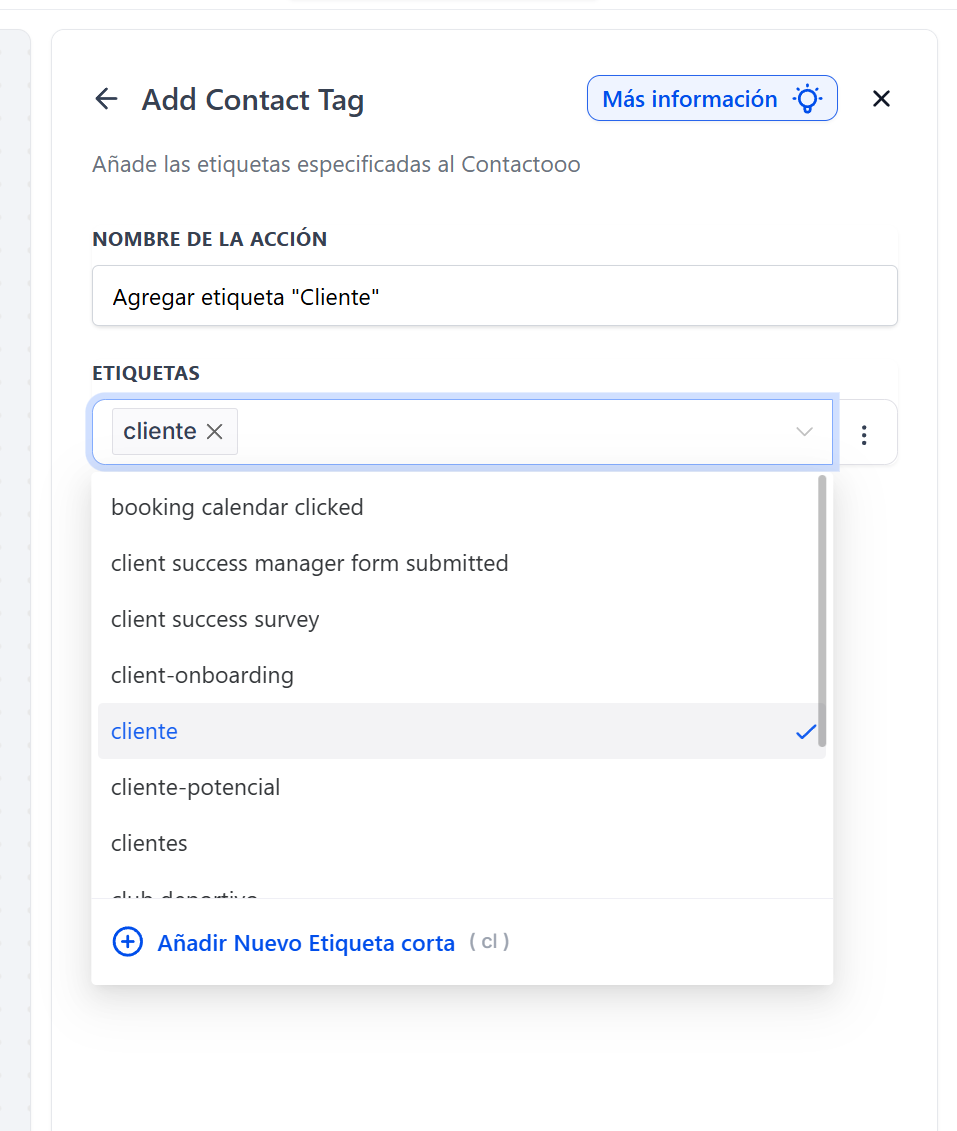Screen dimensions: 957x1131
Task: Click the tag dropdown list scrollbar
Action: point(822,610)
